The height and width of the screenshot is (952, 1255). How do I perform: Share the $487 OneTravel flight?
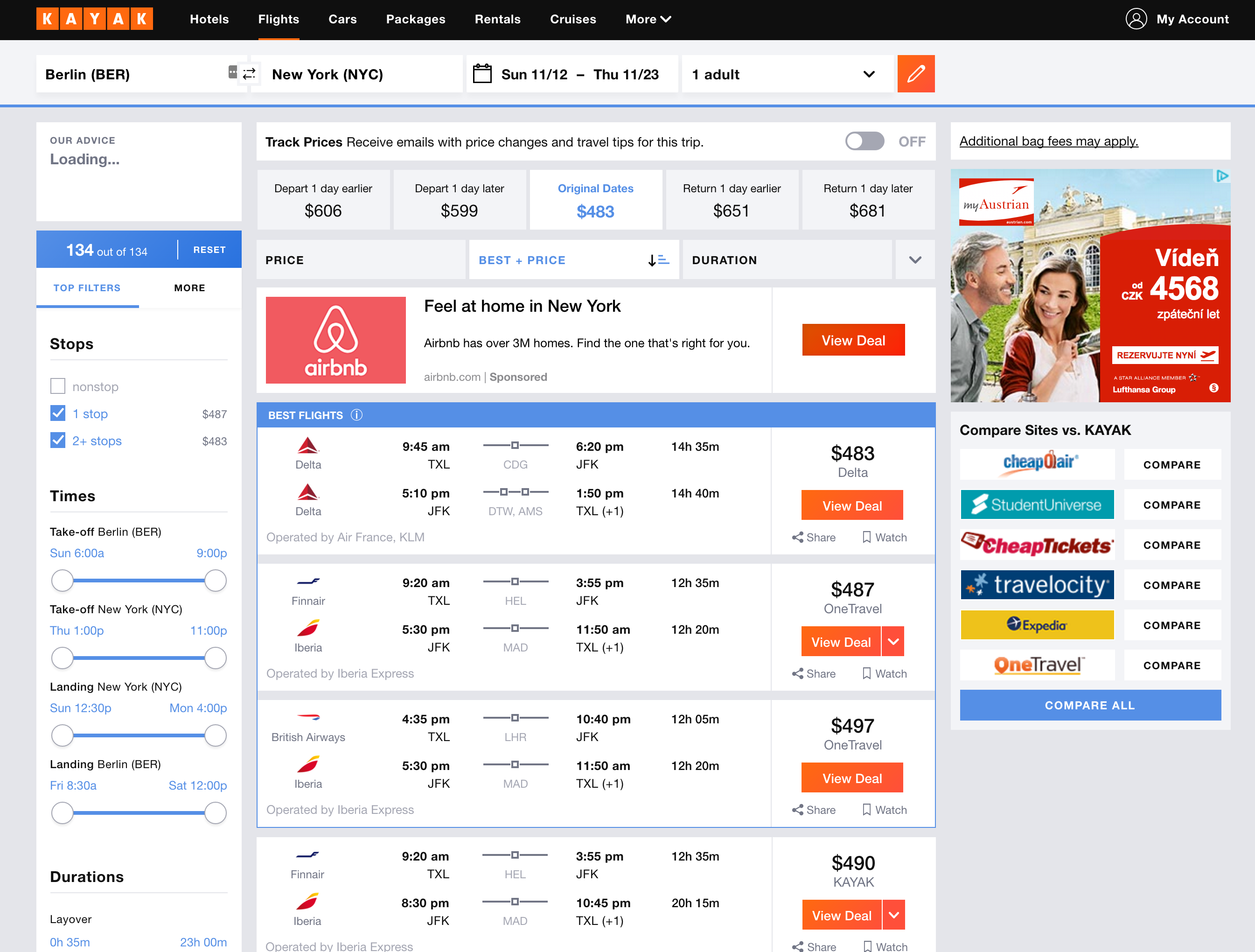(814, 673)
